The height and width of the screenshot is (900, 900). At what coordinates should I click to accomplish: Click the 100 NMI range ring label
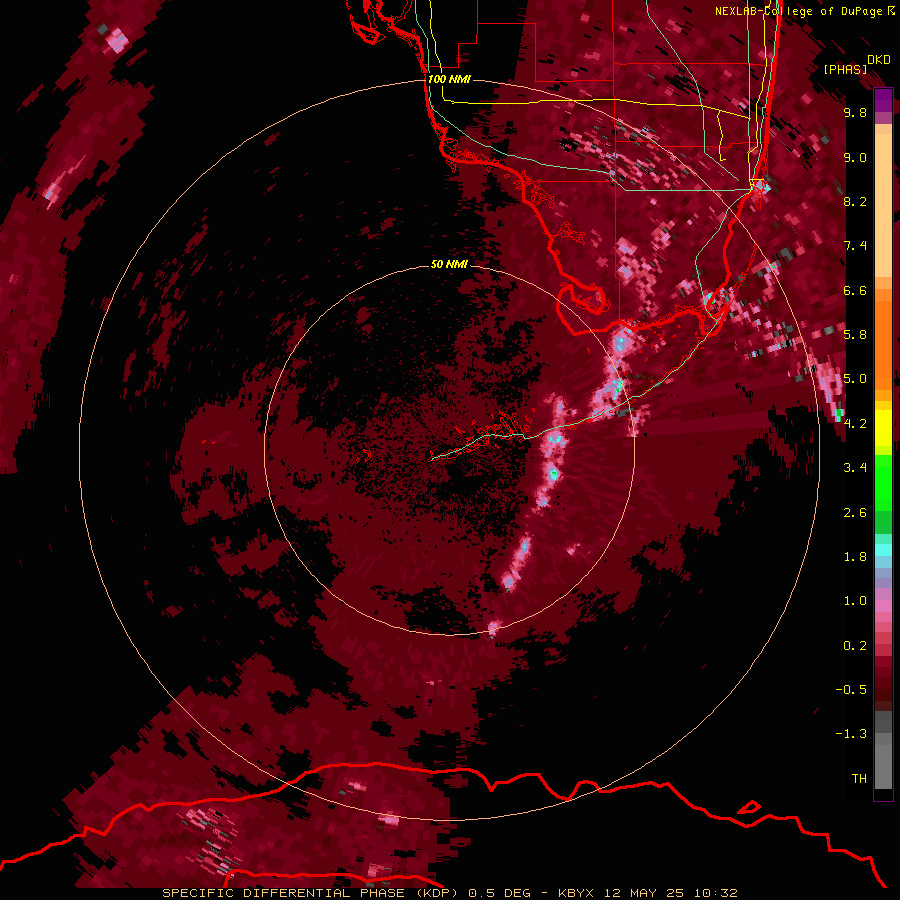(449, 79)
